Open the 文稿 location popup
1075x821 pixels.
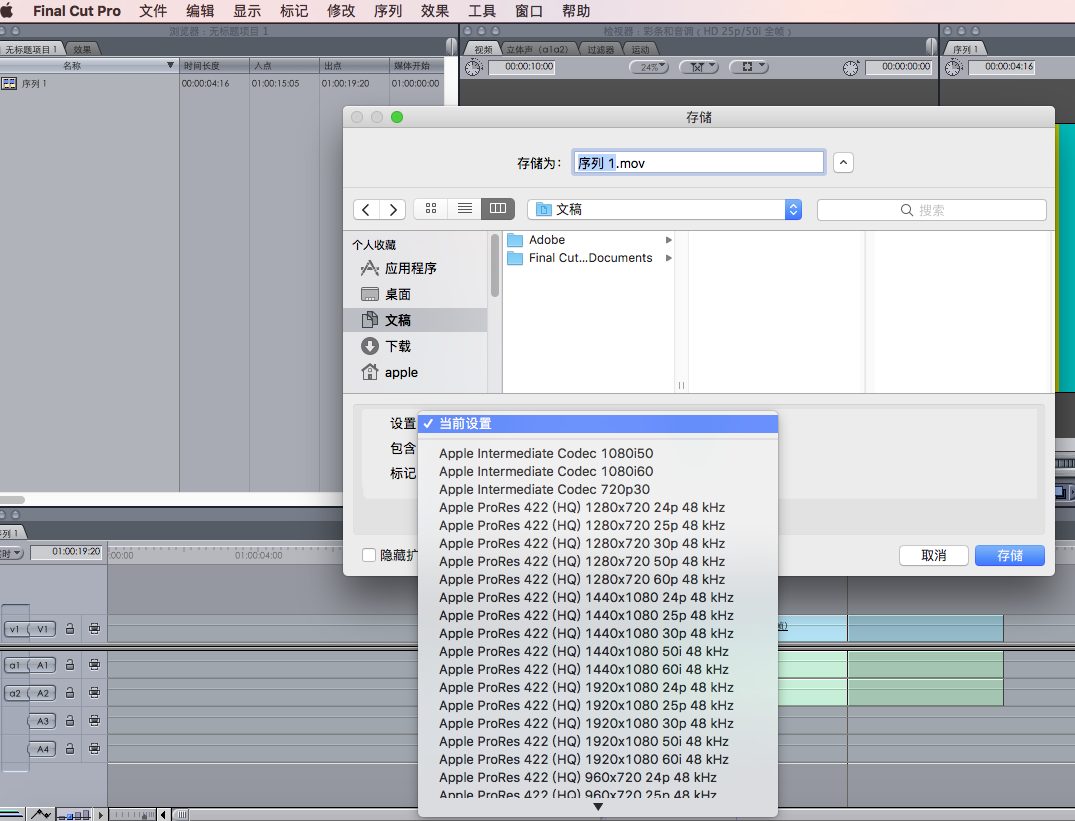point(664,210)
